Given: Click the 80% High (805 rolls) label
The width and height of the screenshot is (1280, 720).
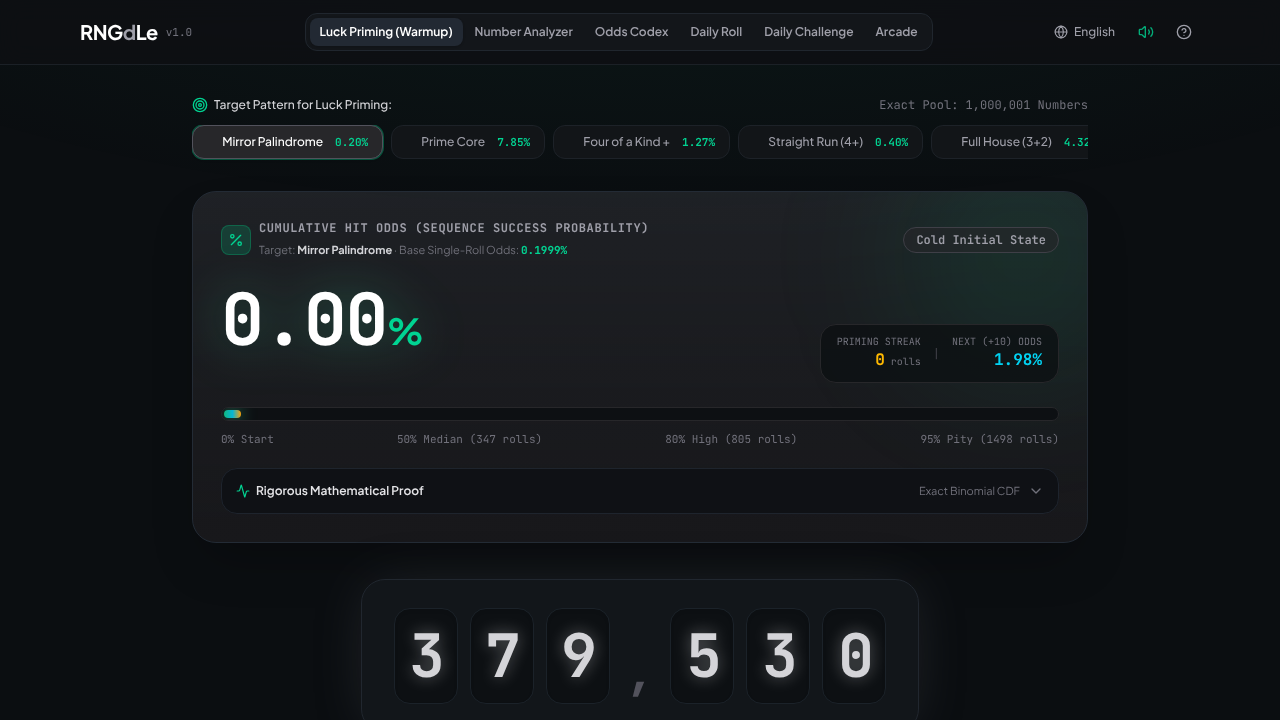Looking at the screenshot, I should point(731,439).
